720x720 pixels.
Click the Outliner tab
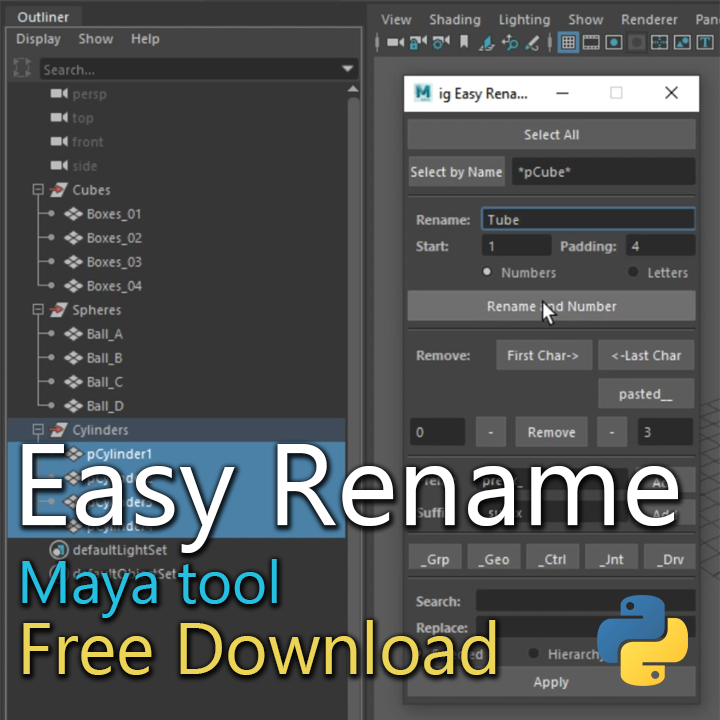[43, 17]
